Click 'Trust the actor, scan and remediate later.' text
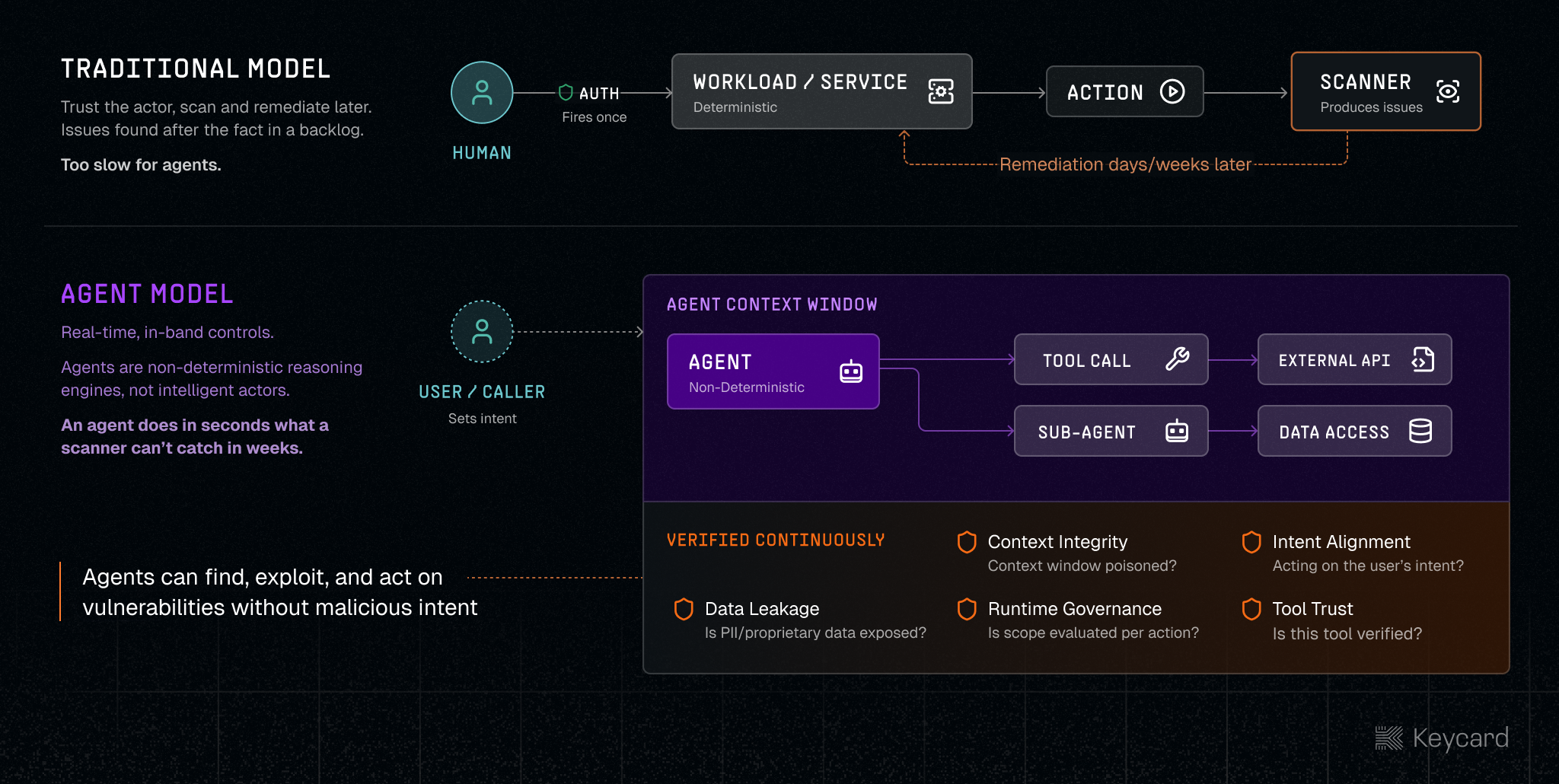 216,107
